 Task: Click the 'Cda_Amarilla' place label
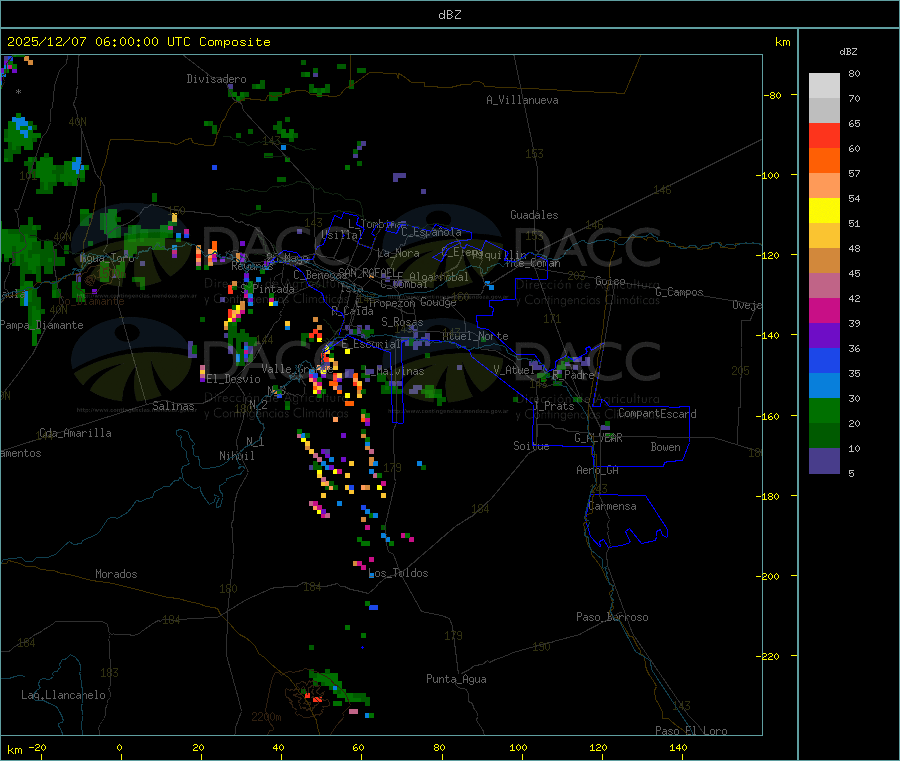[75, 433]
